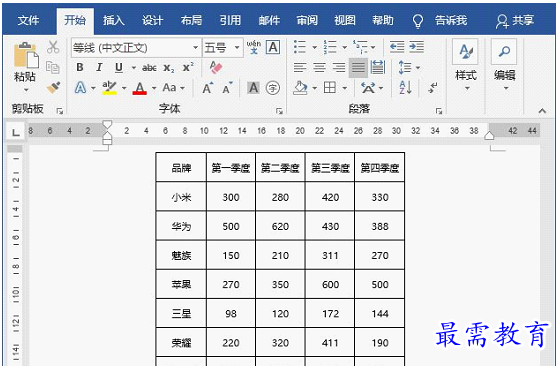Apply bulleted list
The image size is (557, 366).
pos(300,47)
